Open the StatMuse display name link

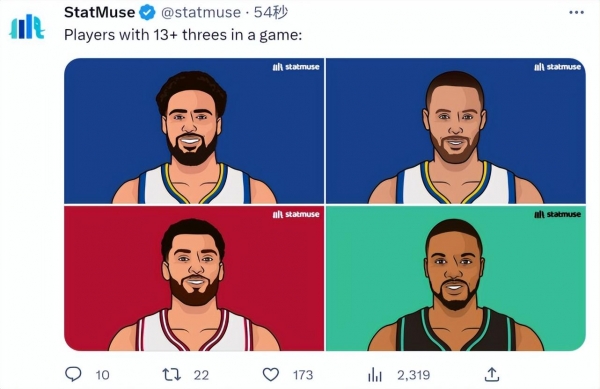pyautogui.click(x=99, y=12)
